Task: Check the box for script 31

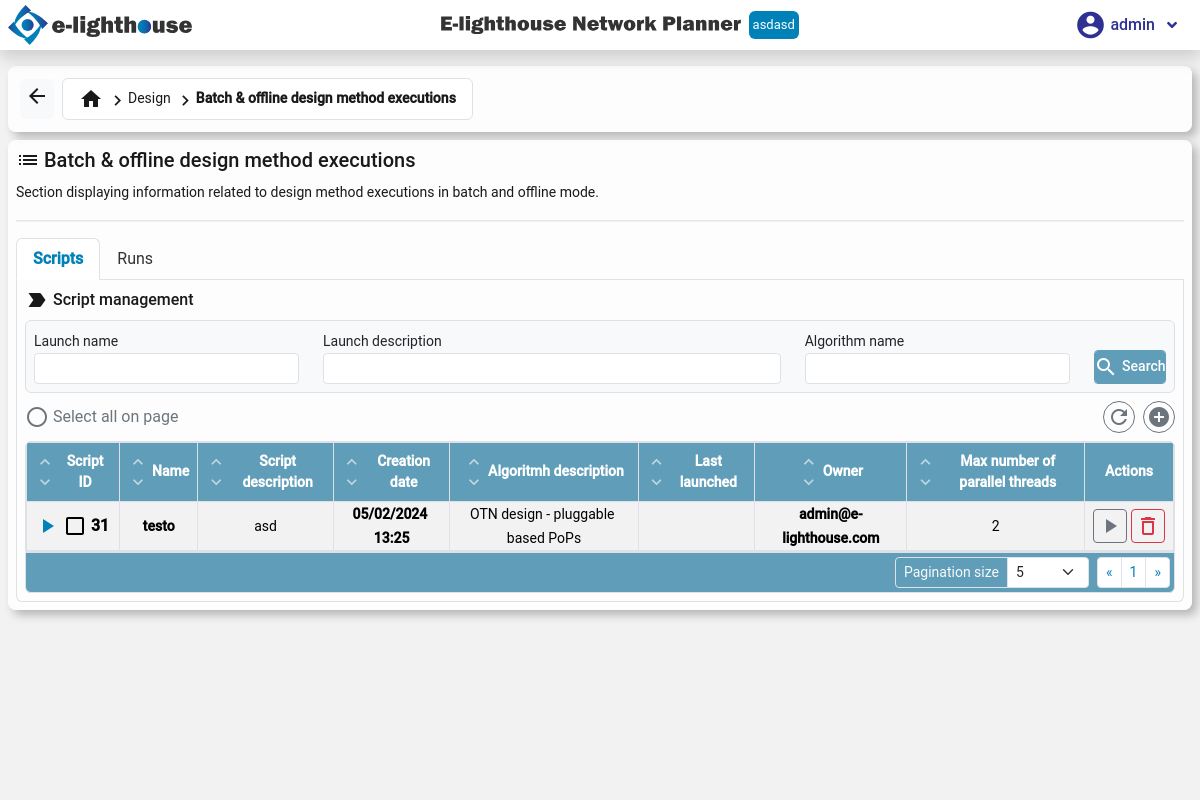Action: (x=75, y=526)
